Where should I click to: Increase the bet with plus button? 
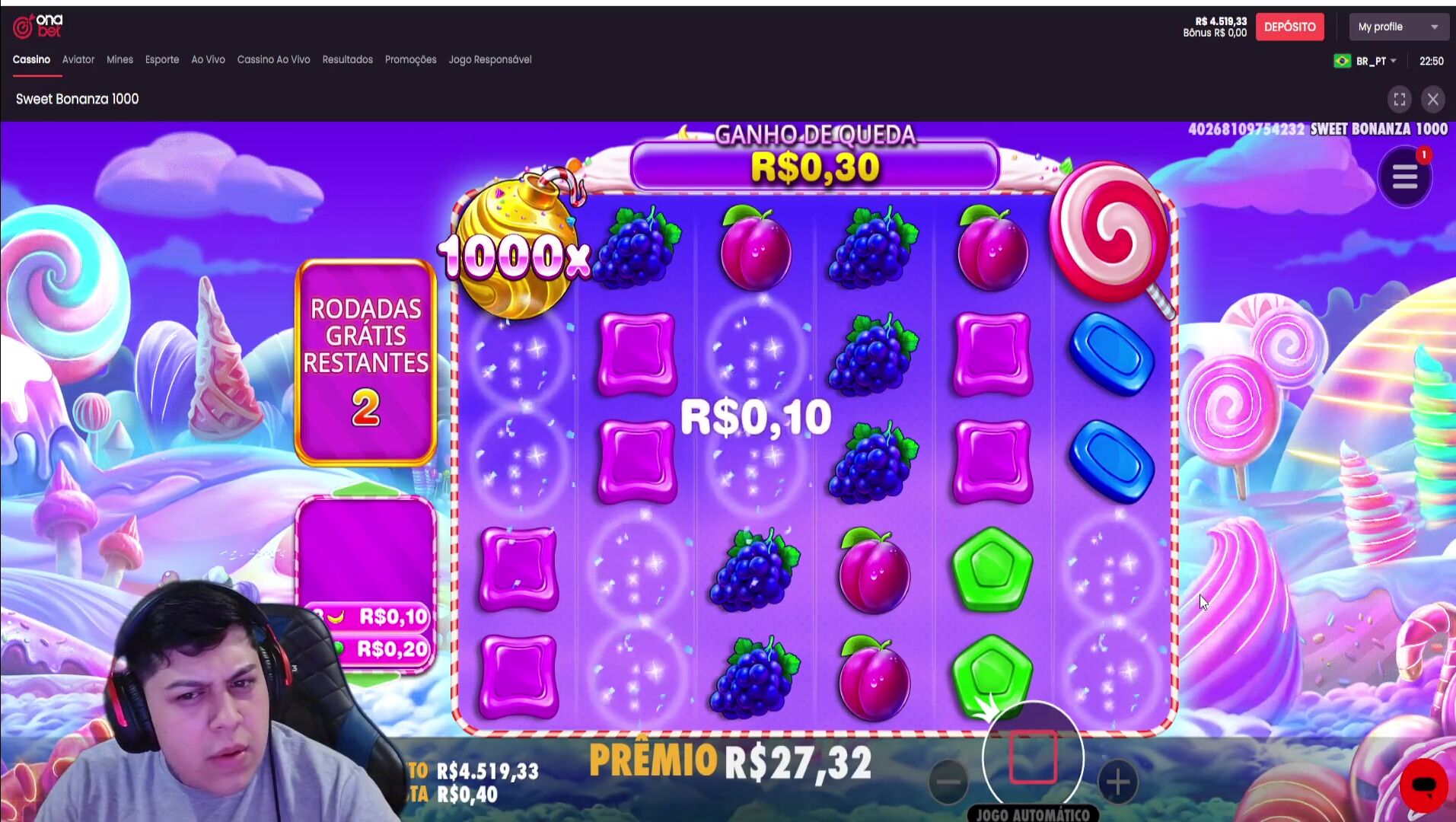1117,782
